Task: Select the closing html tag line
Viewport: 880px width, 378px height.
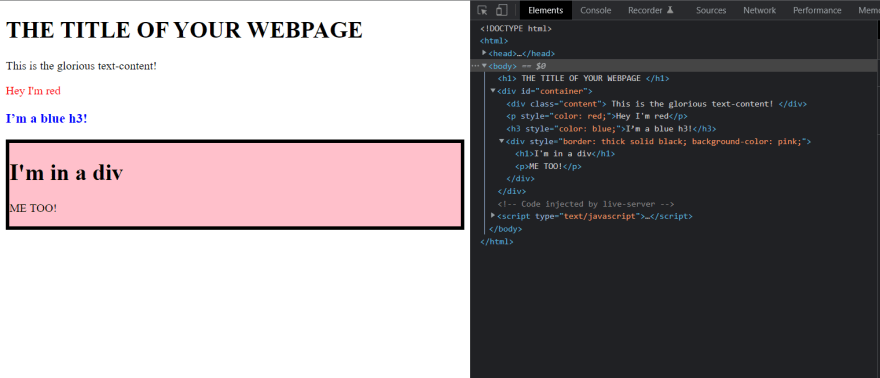Action: tap(496, 242)
